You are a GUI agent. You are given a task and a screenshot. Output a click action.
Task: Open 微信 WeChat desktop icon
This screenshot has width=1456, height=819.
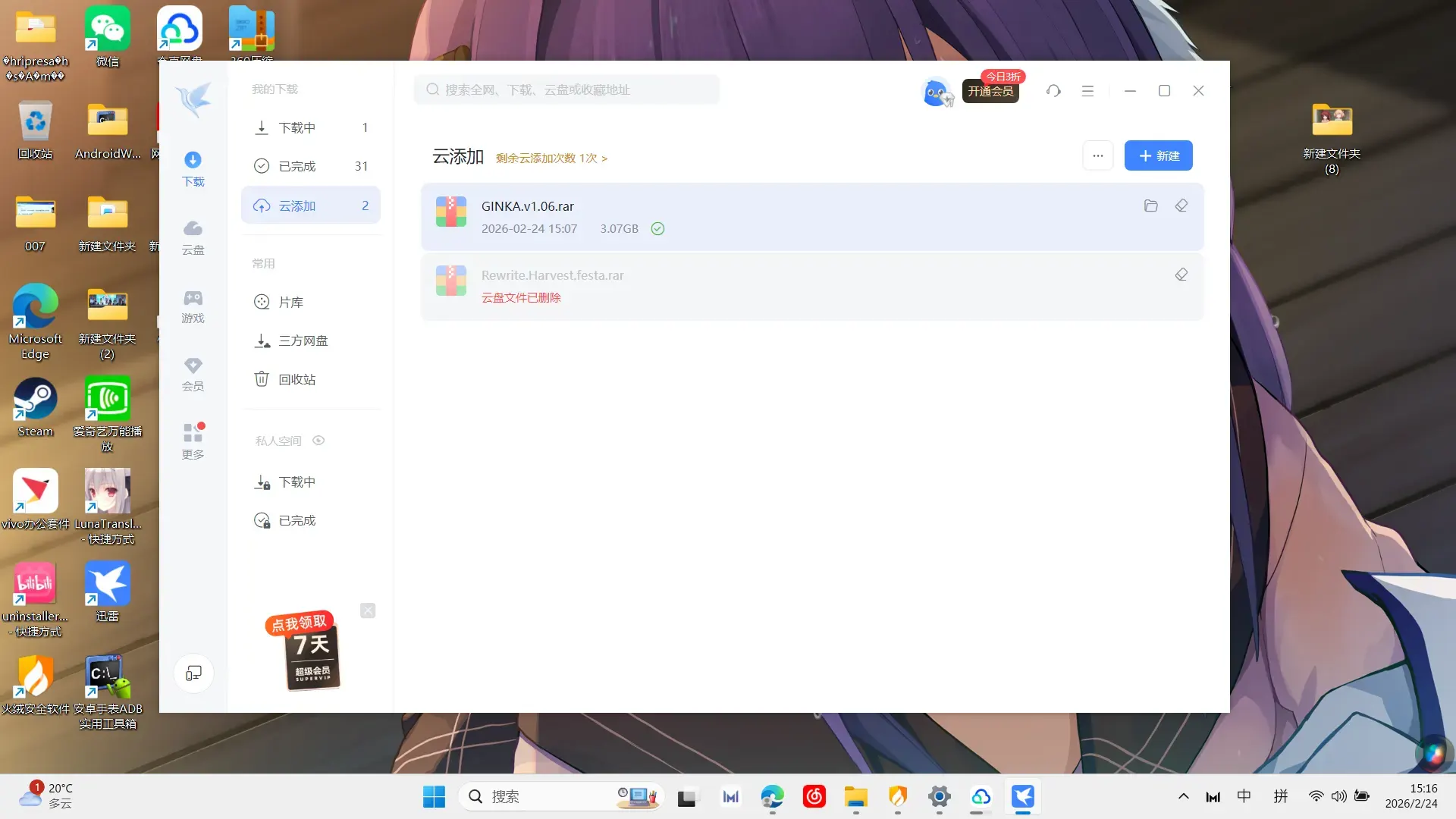tap(107, 37)
